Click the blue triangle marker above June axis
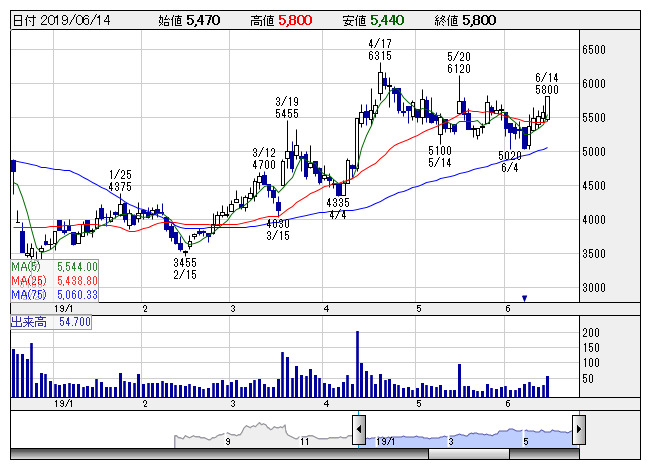Image resolution: width=652 pixels, height=469 pixels. click(525, 298)
